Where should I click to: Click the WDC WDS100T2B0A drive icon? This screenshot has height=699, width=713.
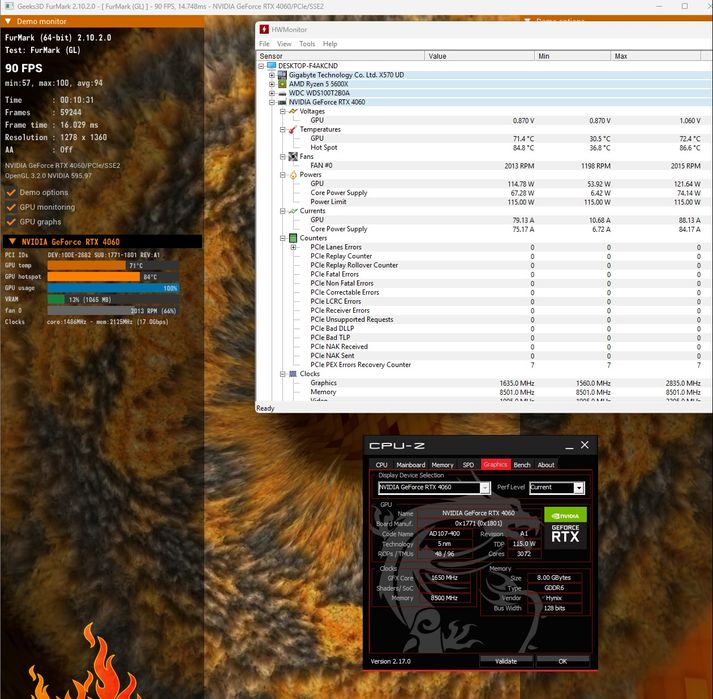pos(282,93)
